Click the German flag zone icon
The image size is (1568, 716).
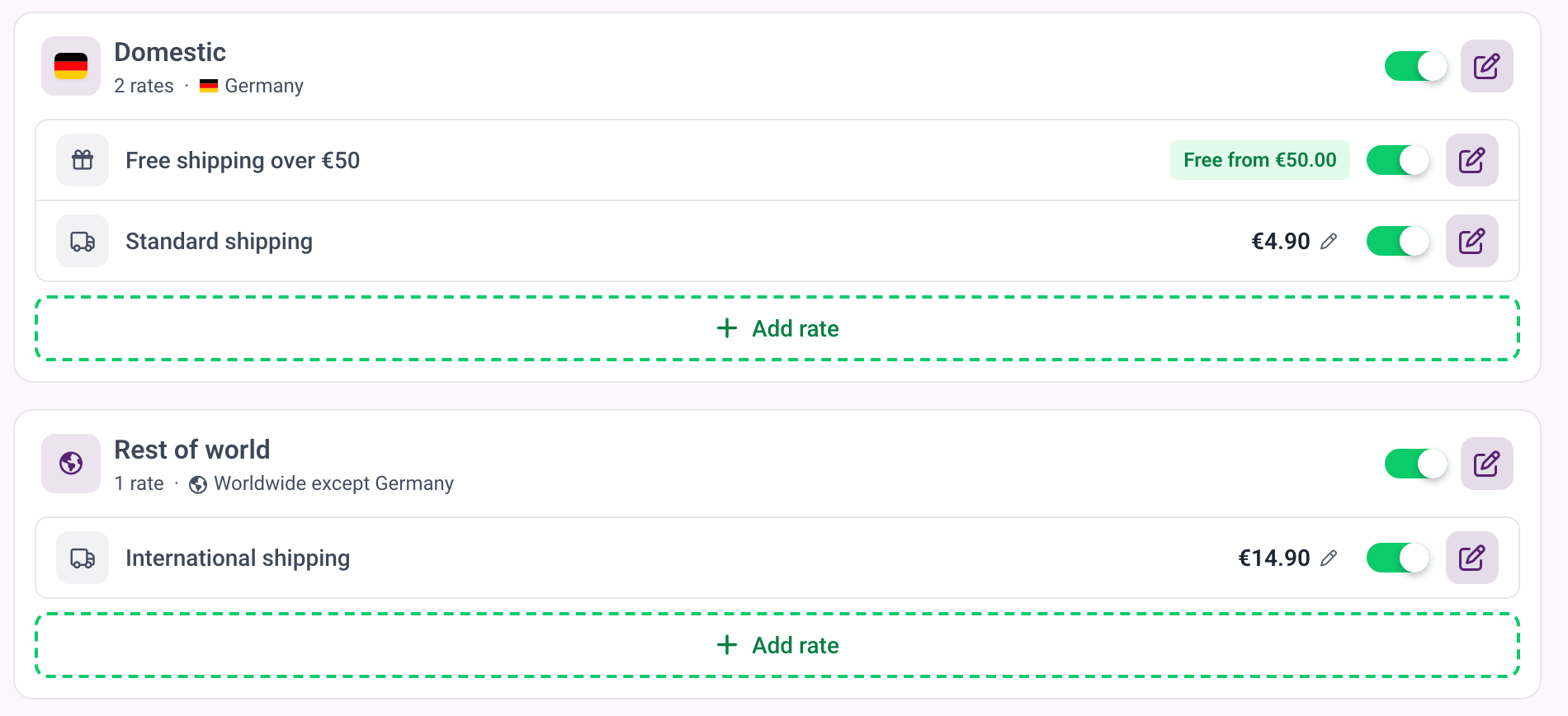click(x=71, y=66)
